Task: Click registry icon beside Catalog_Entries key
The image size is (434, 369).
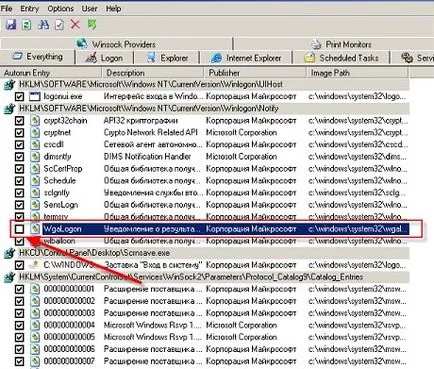Action: 10,277
